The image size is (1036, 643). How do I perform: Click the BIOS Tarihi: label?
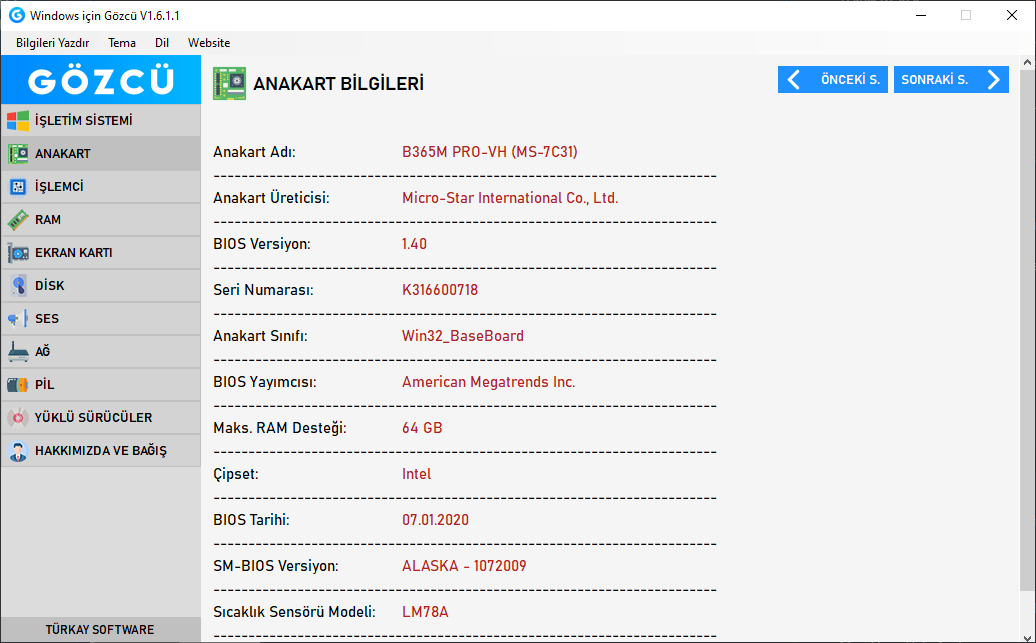point(251,520)
